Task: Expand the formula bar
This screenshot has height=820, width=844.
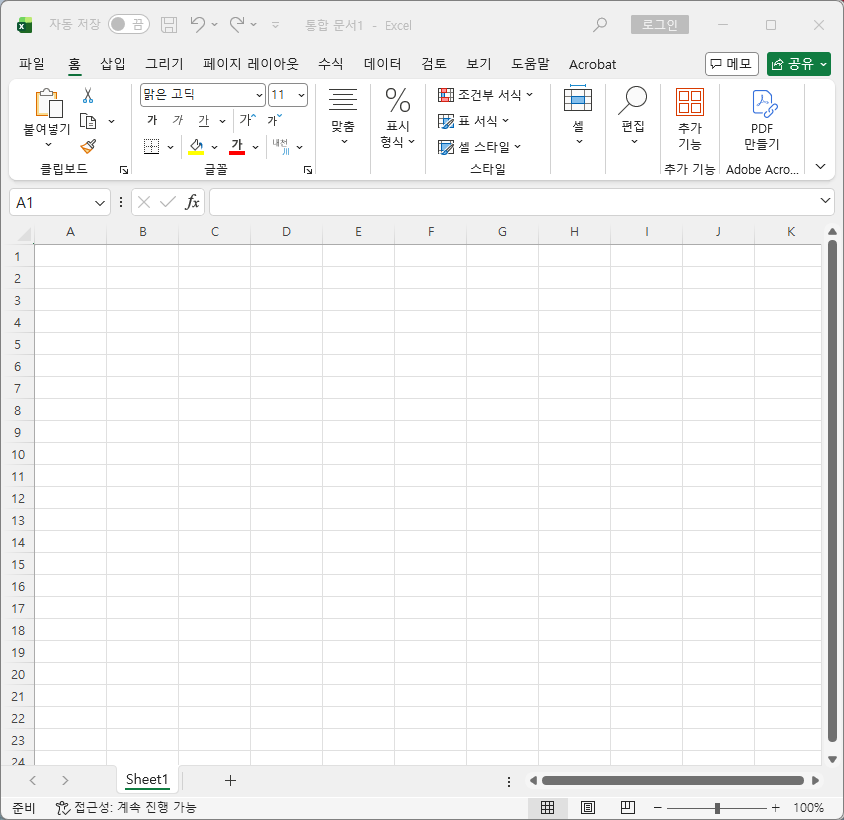Action: [x=825, y=201]
